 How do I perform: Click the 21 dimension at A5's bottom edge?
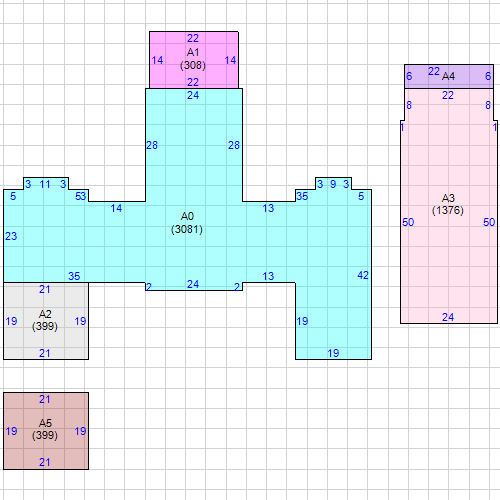pyautogui.click(x=45, y=463)
